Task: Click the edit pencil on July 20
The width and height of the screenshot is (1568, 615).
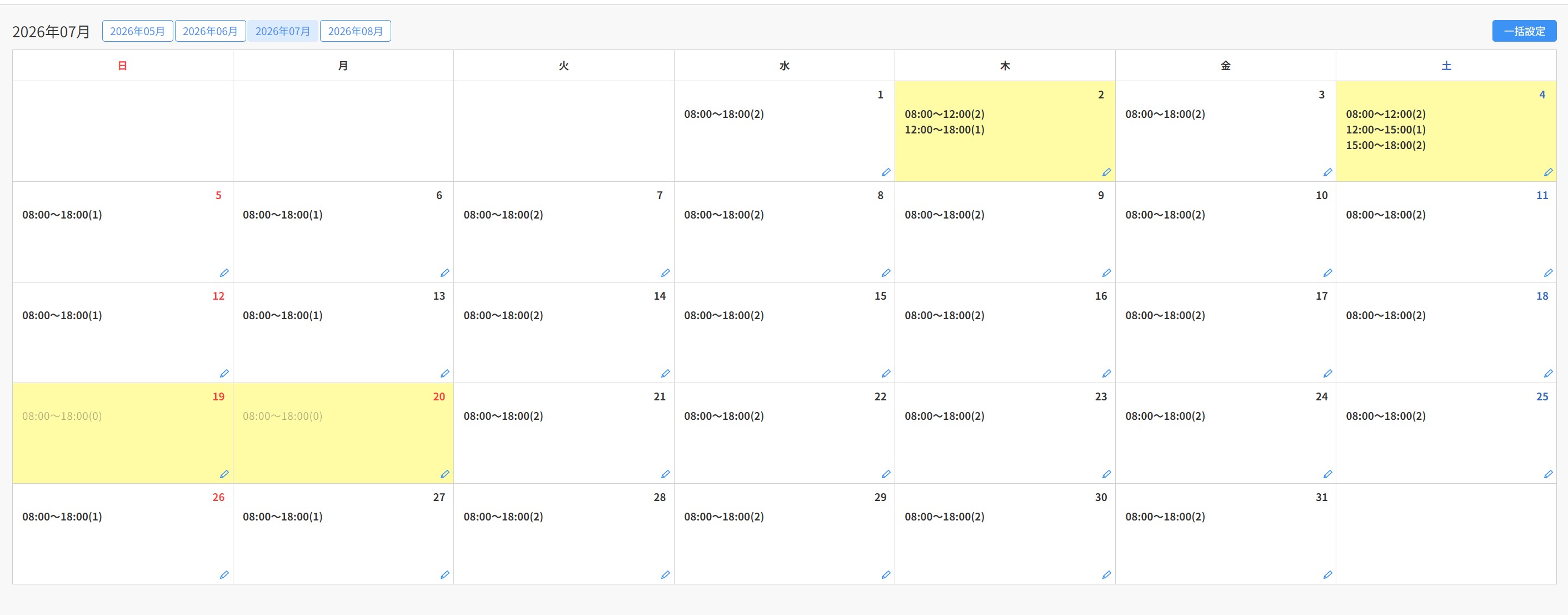Action: 445,474
